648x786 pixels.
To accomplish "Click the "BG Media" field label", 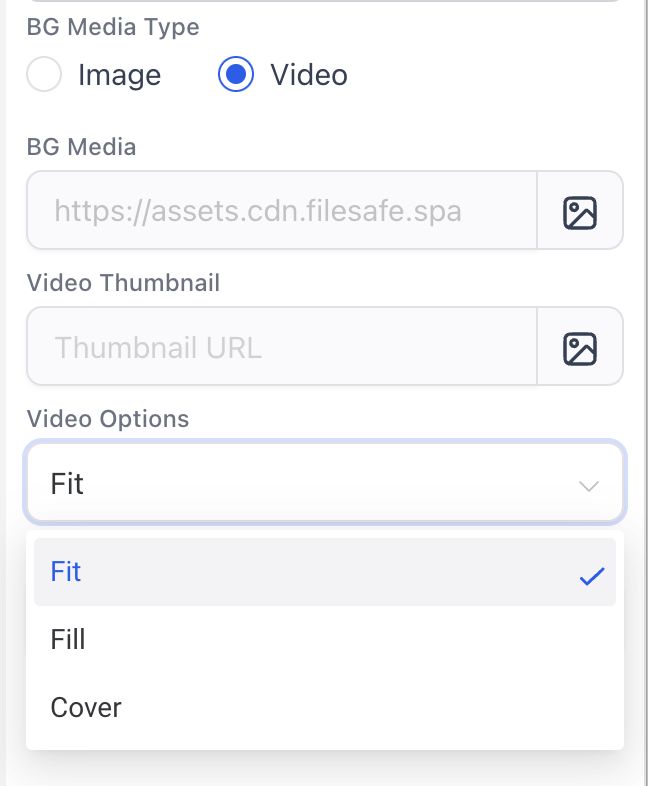I will click(81, 147).
